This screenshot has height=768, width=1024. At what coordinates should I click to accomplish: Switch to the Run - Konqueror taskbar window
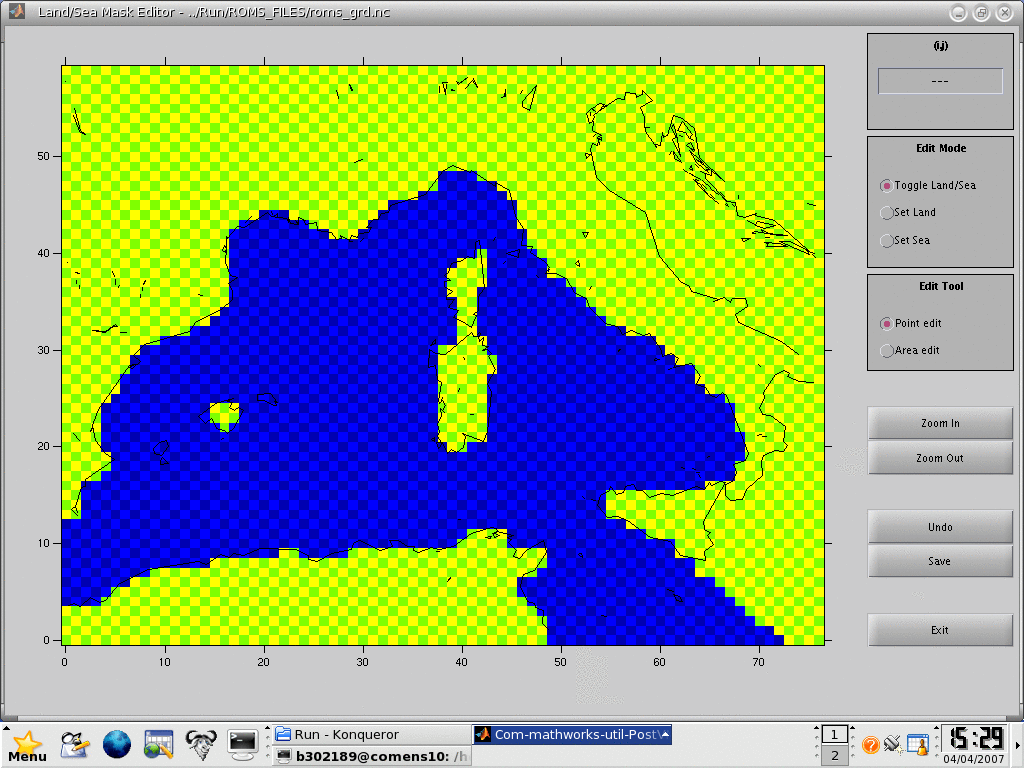(370, 734)
